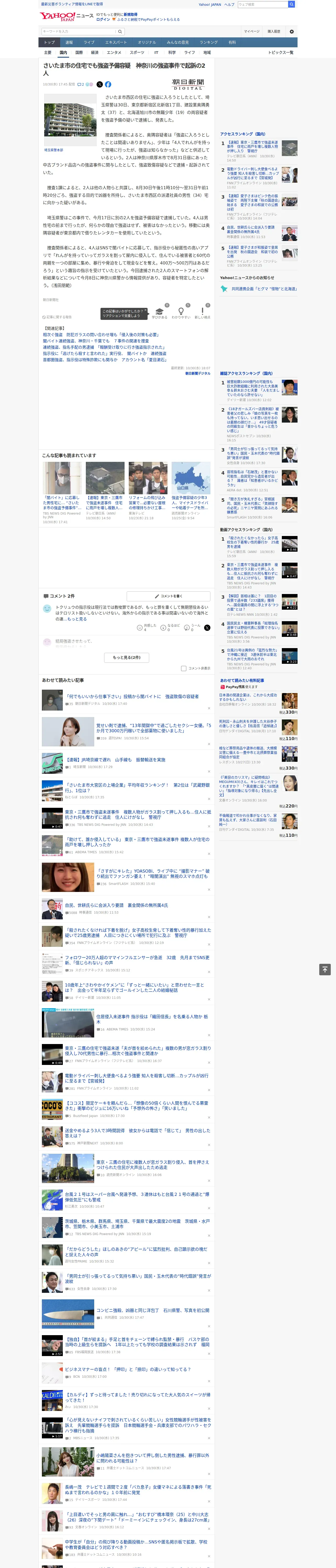Open the みんなの意見 navigation tab
This screenshot has width=336, height=1568.
coord(178,43)
